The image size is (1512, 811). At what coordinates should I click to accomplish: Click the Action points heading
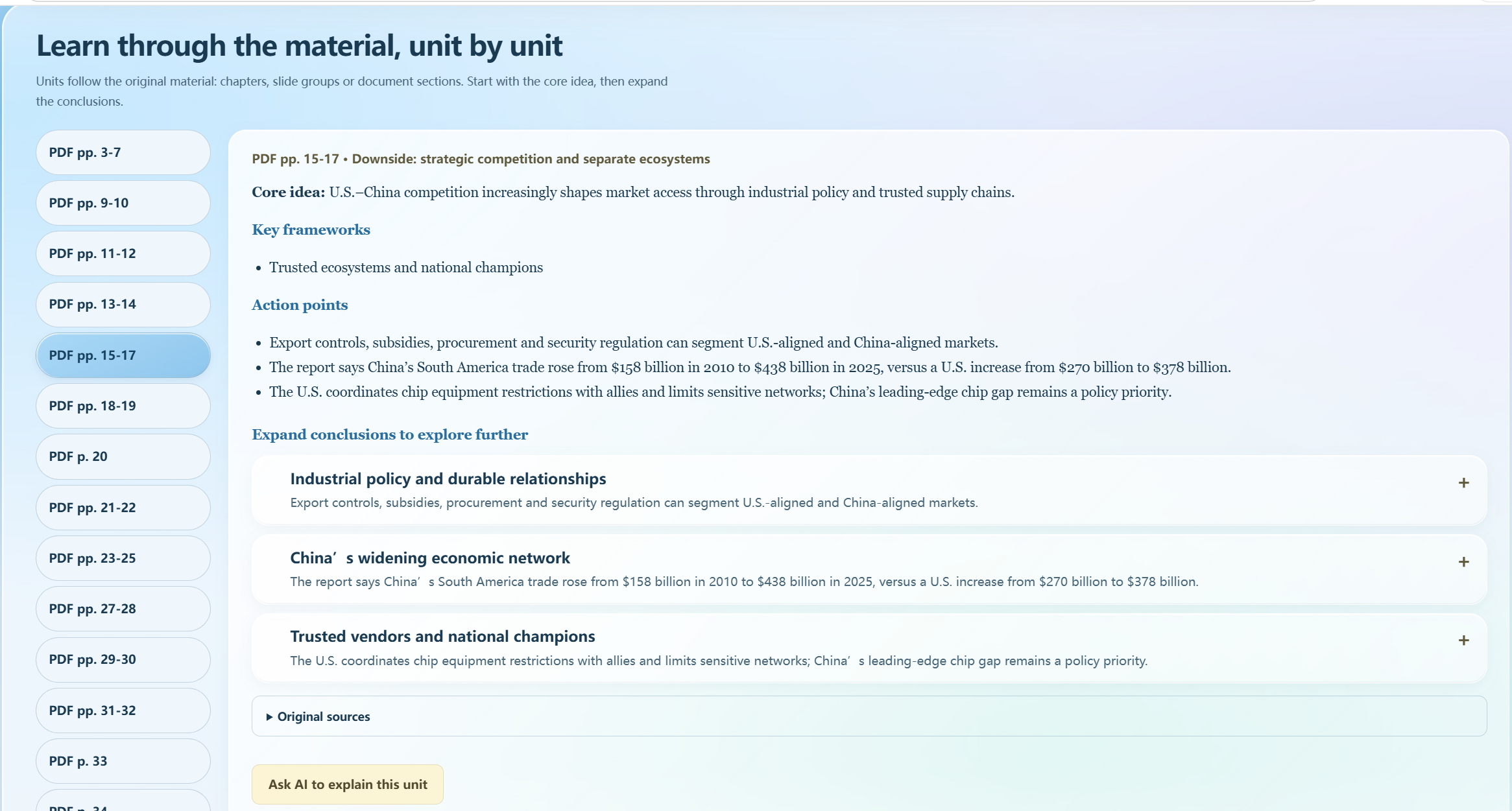(x=300, y=305)
